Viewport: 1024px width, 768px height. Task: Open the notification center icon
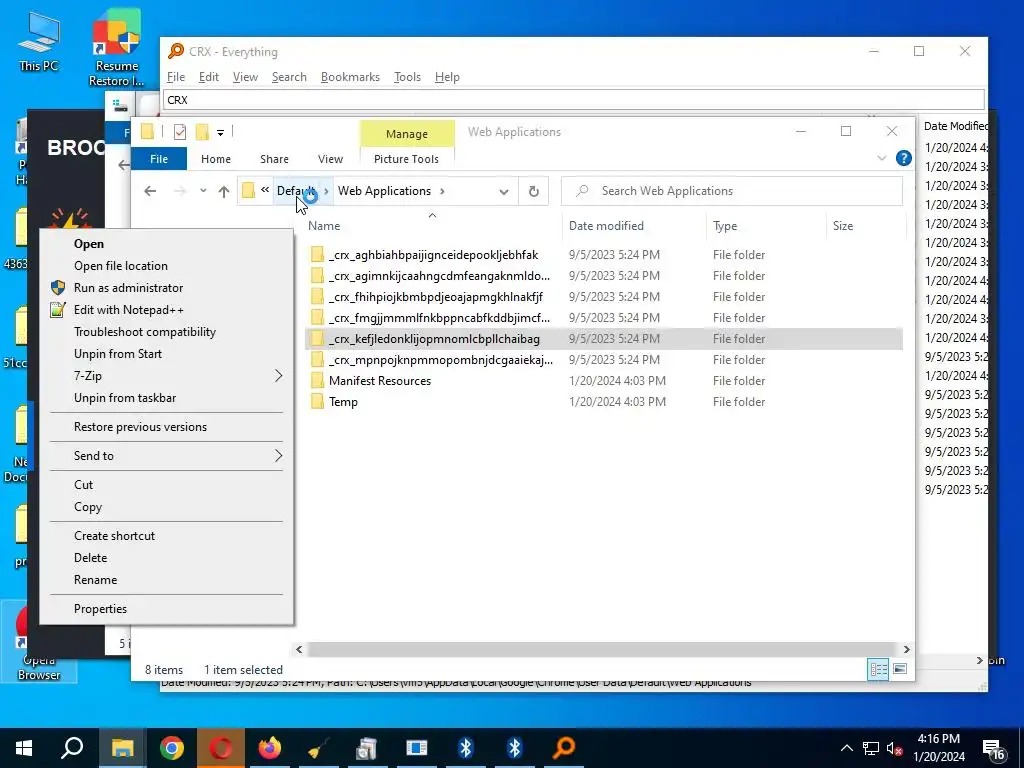click(993, 749)
